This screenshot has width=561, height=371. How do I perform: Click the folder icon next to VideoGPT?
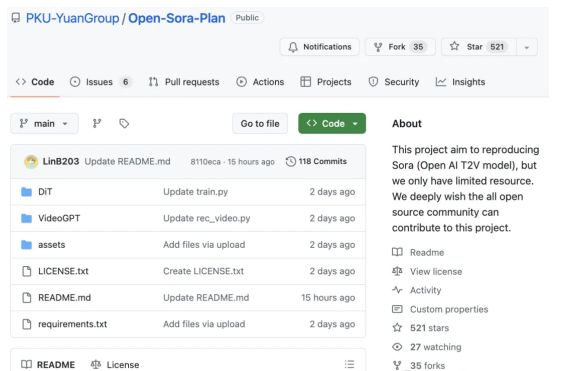[26, 218]
